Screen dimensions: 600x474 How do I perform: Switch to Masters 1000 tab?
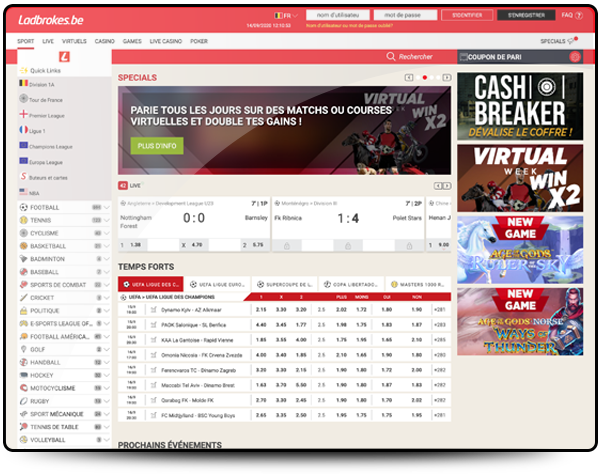(418, 284)
